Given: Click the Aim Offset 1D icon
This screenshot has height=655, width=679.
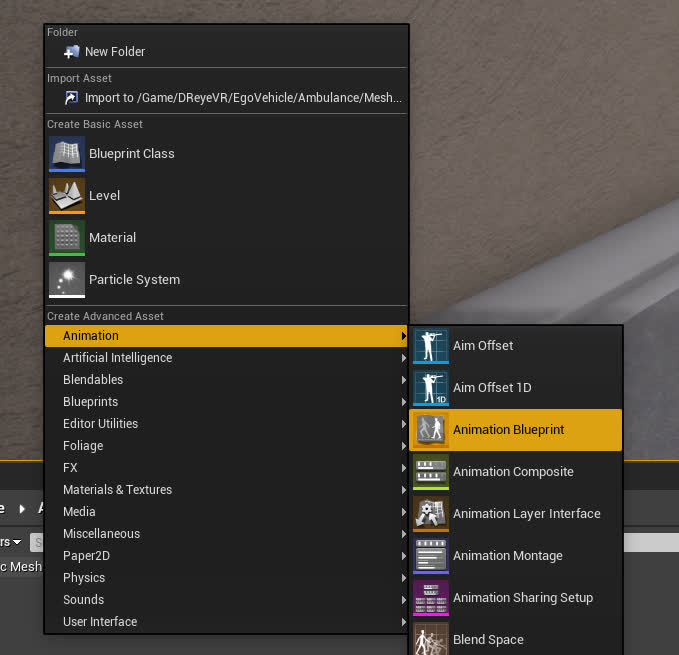Looking at the screenshot, I should [x=432, y=388].
